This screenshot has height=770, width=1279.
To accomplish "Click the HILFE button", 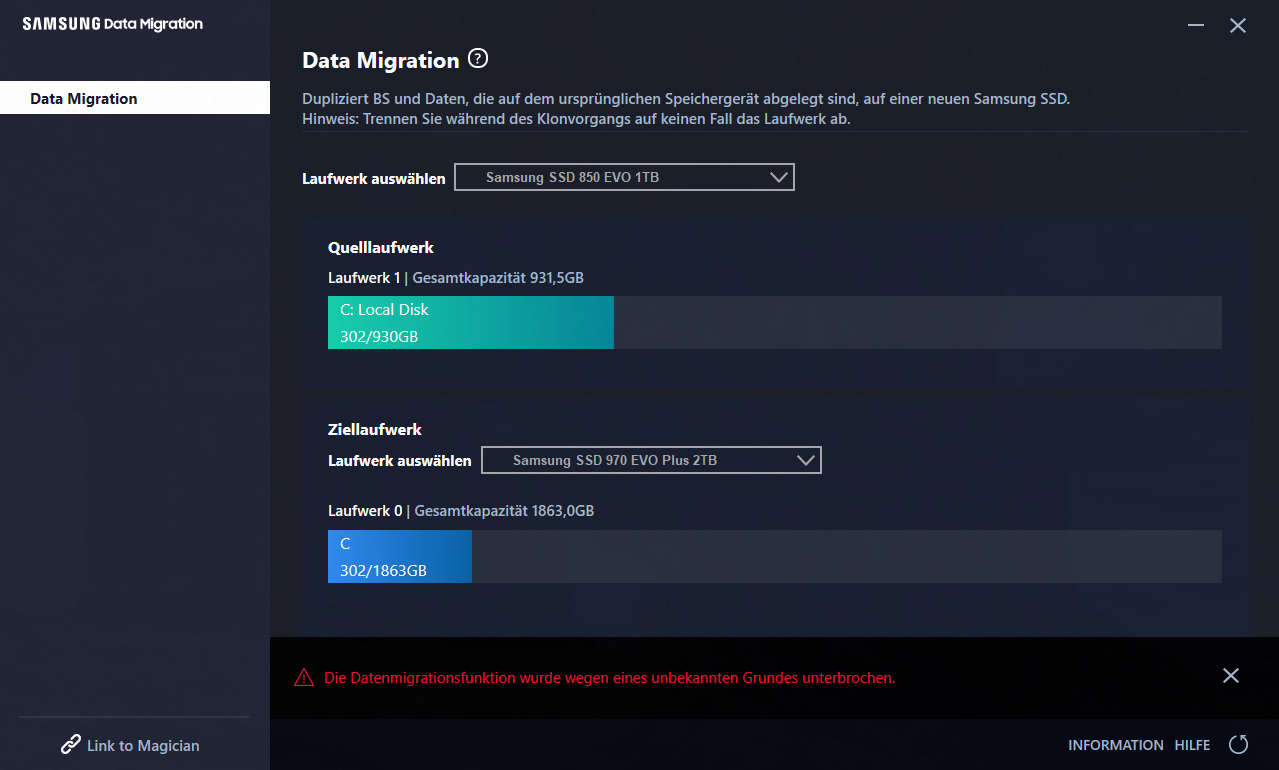I will pyautogui.click(x=1192, y=745).
